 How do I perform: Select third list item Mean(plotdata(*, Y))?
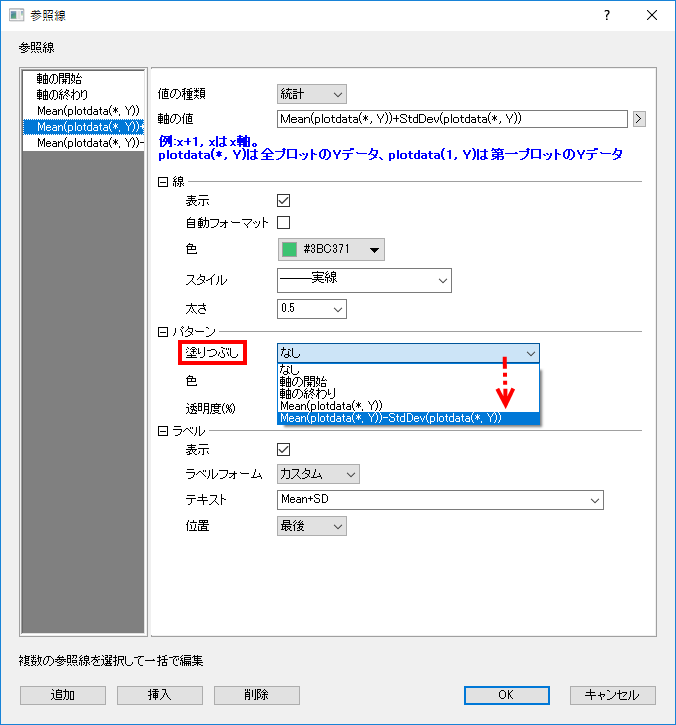(x=83, y=111)
